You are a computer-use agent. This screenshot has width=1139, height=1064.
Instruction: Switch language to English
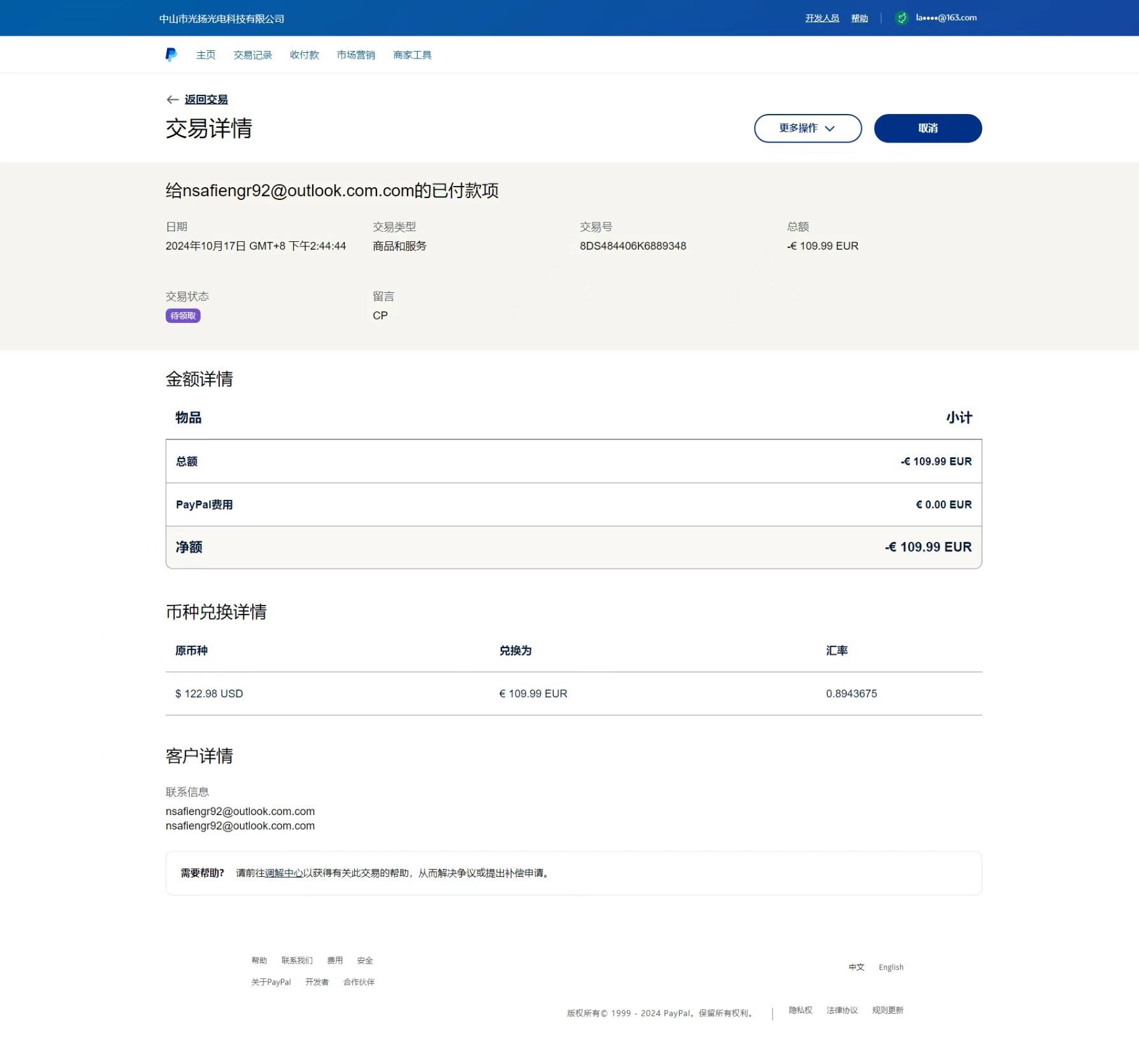[x=891, y=967]
